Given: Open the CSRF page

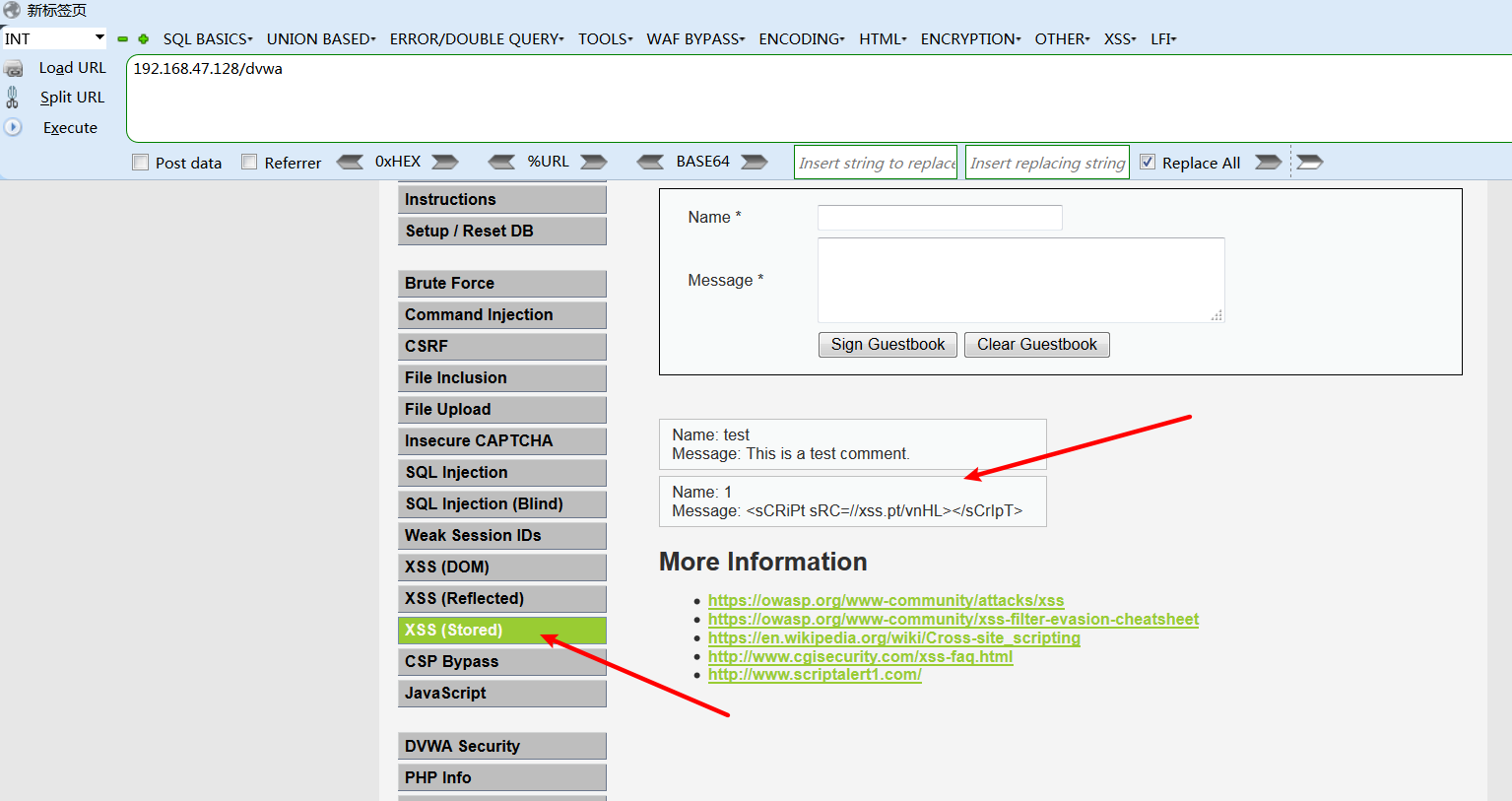Looking at the screenshot, I should [502, 346].
